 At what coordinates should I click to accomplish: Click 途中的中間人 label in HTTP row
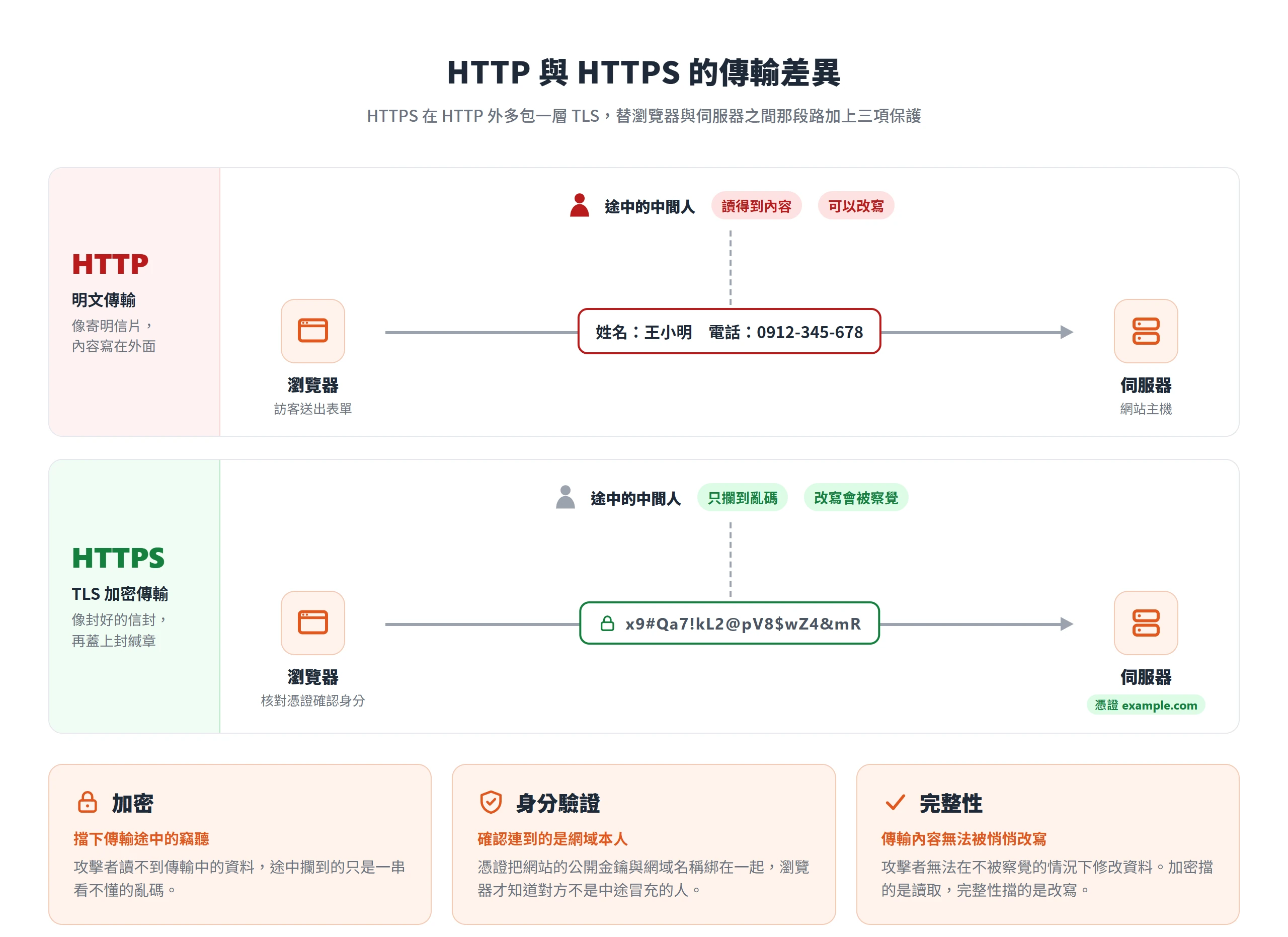650,206
